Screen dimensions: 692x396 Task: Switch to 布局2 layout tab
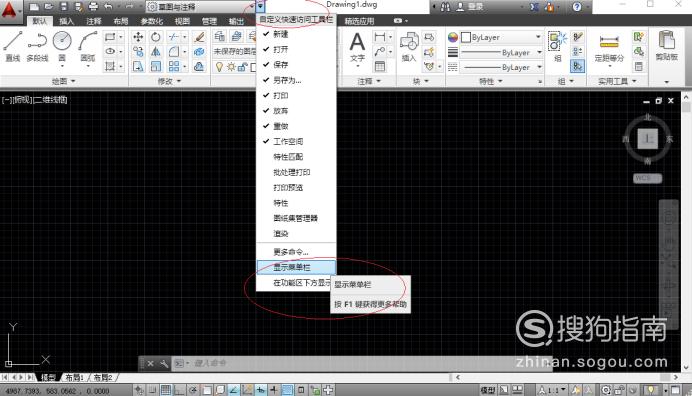click(x=102, y=377)
